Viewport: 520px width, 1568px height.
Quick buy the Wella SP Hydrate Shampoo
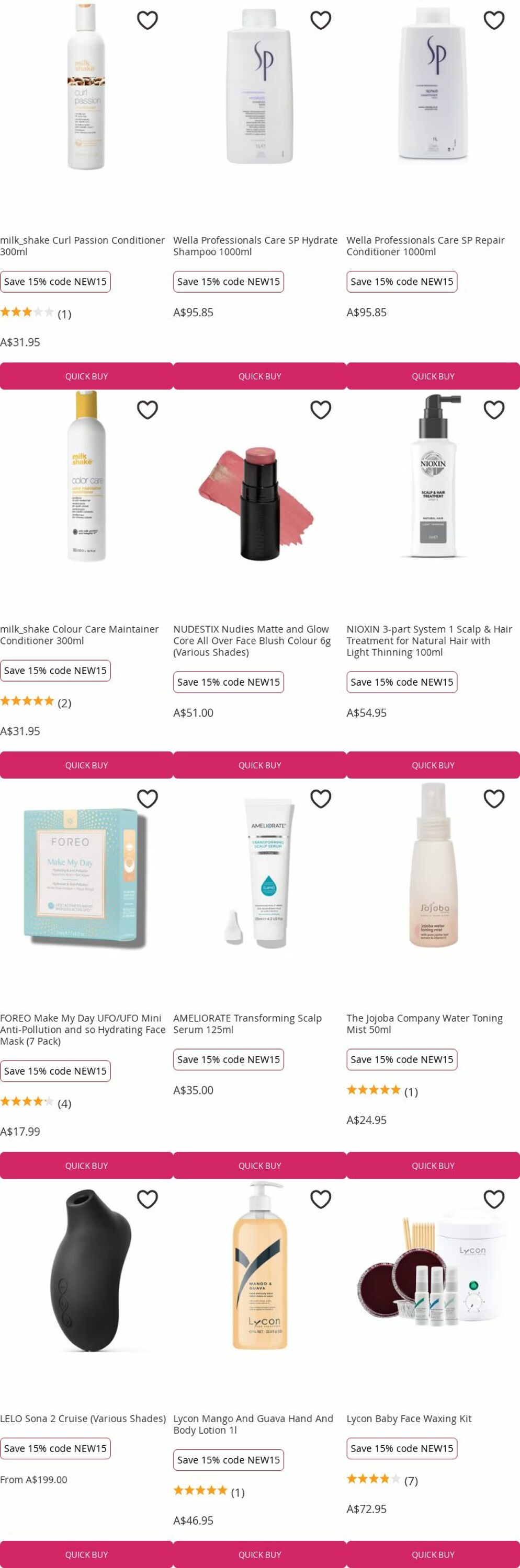[x=260, y=376]
